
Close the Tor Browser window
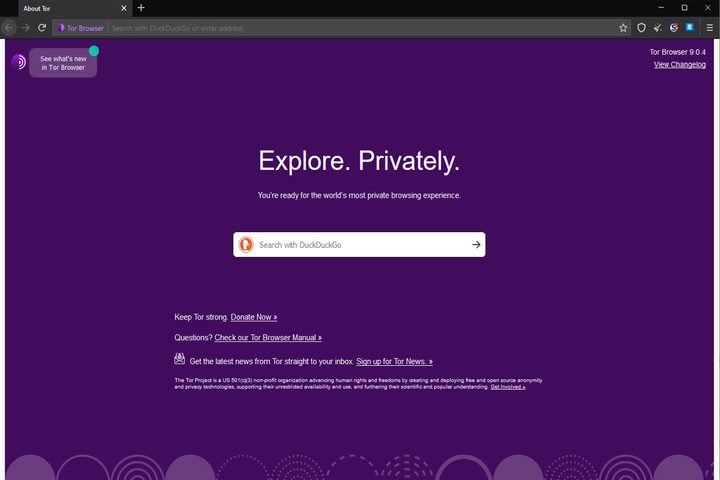click(708, 8)
